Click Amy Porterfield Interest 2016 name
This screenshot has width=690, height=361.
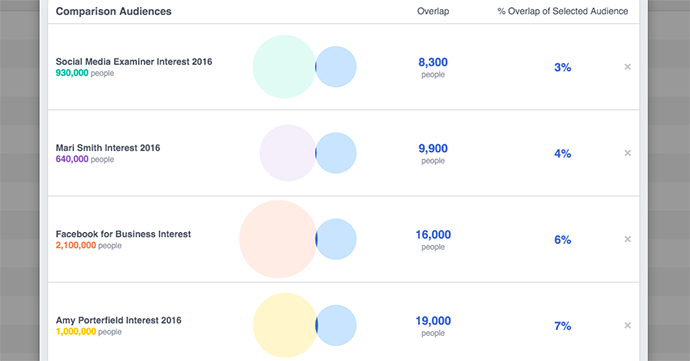click(118, 320)
